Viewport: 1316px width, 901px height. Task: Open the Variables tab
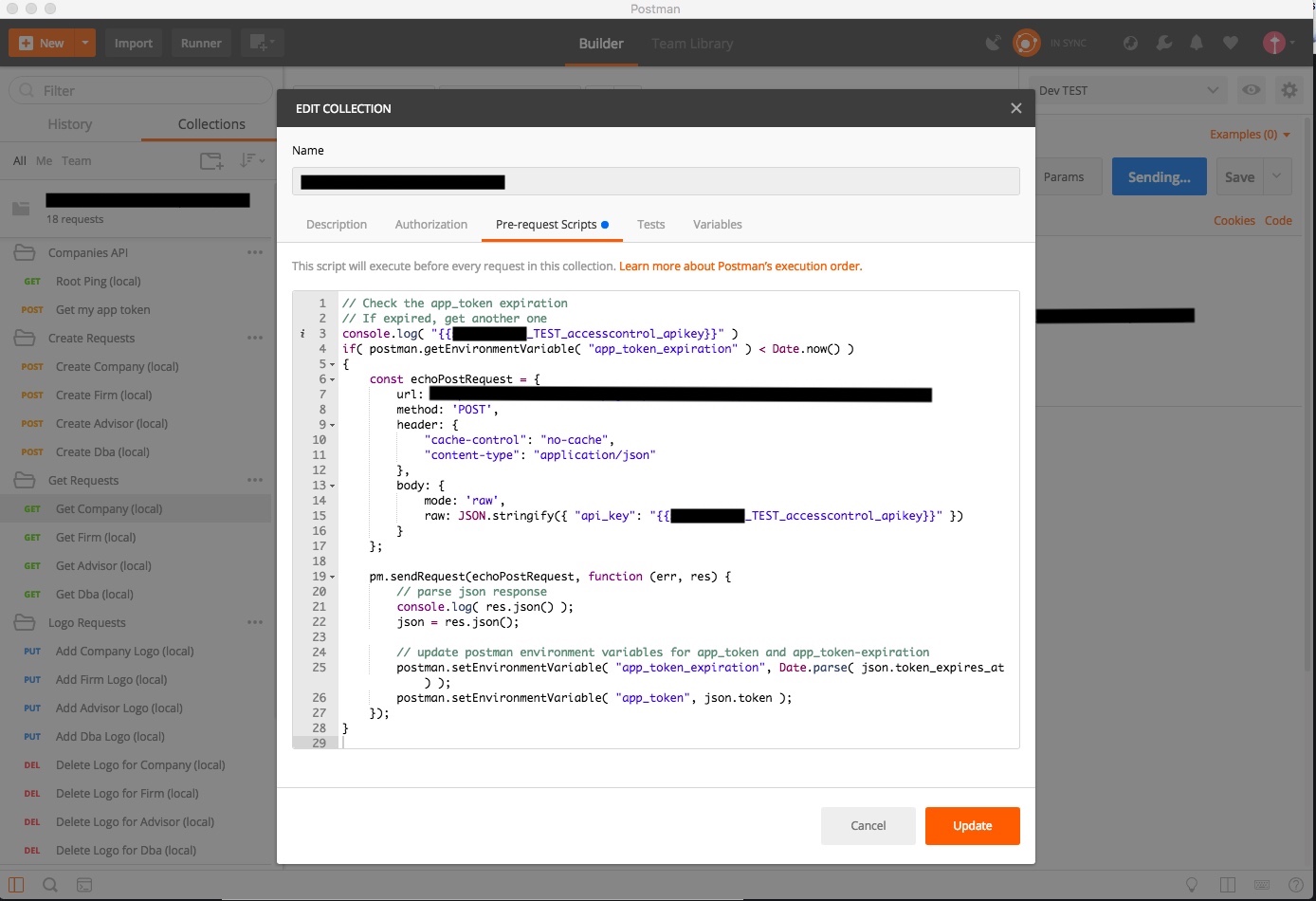coord(718,225)
